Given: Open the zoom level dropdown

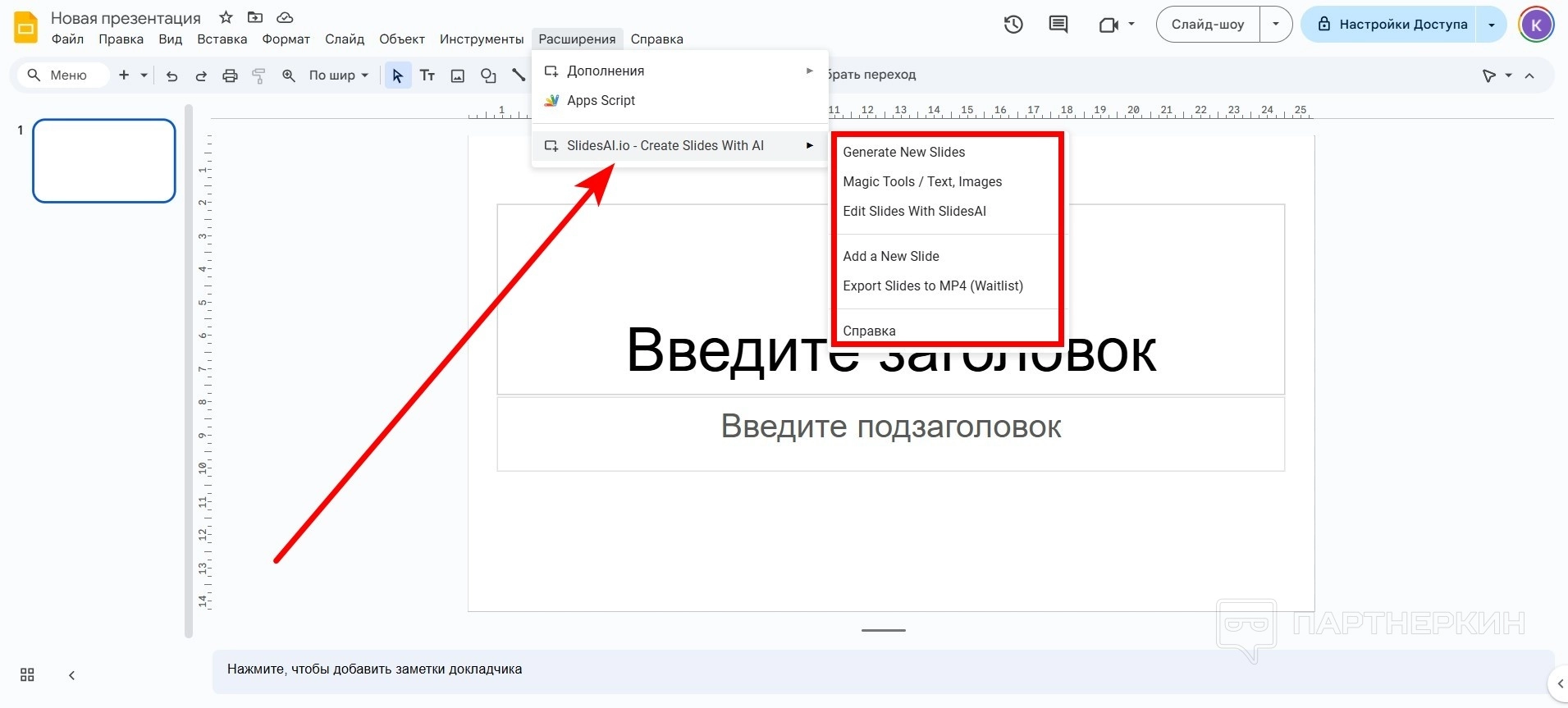Looking at the screenshot, I should [x=338, y=75].
